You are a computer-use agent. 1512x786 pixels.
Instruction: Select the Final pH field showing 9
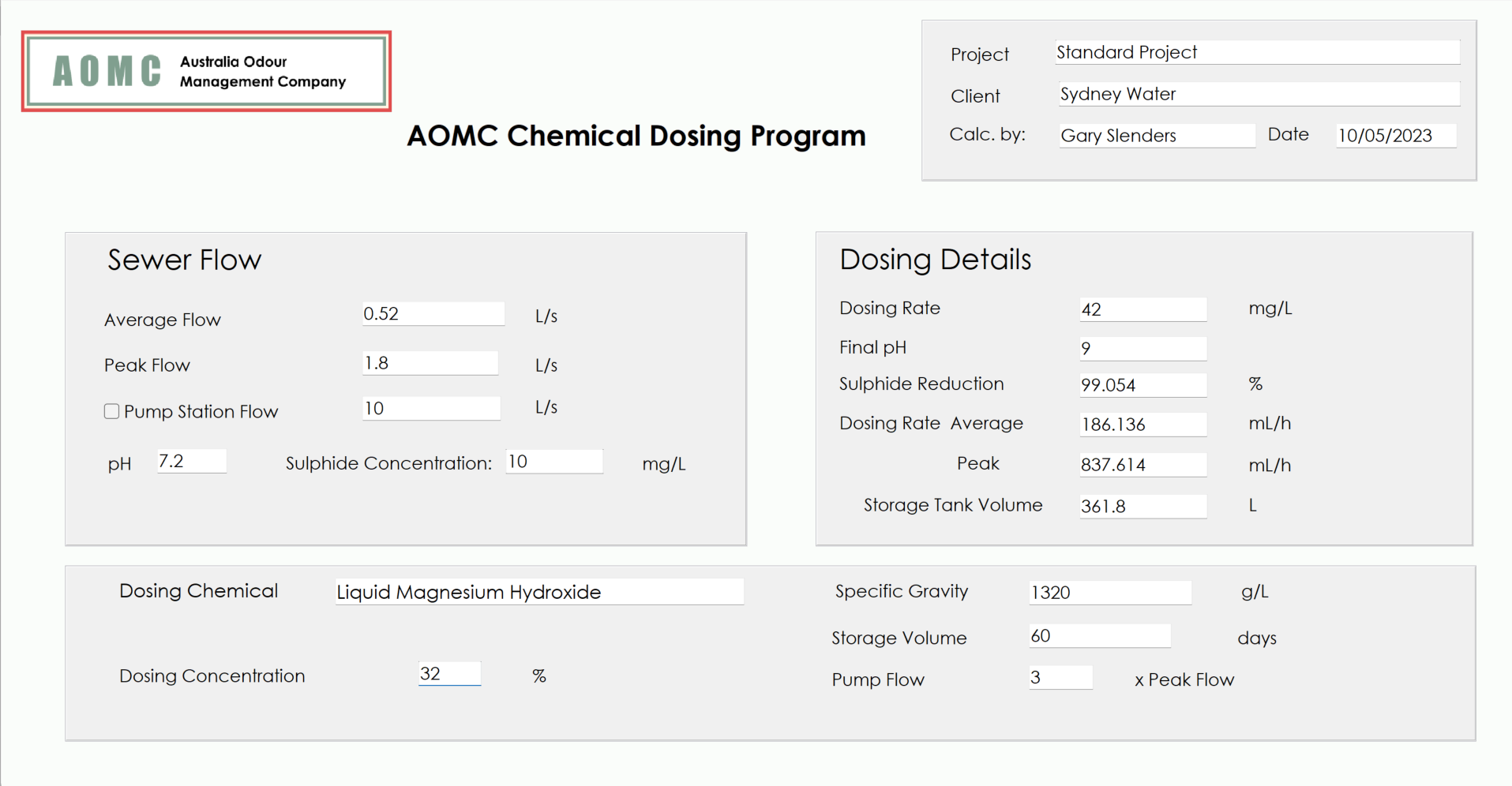(1142, 348)
